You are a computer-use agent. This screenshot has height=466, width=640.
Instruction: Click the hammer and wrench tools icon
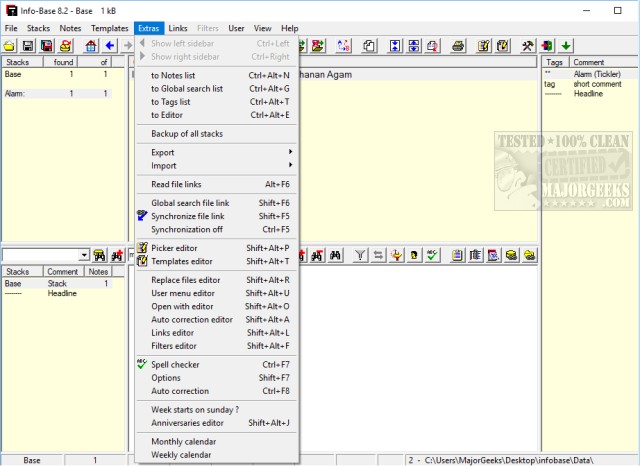click(528, 46)
